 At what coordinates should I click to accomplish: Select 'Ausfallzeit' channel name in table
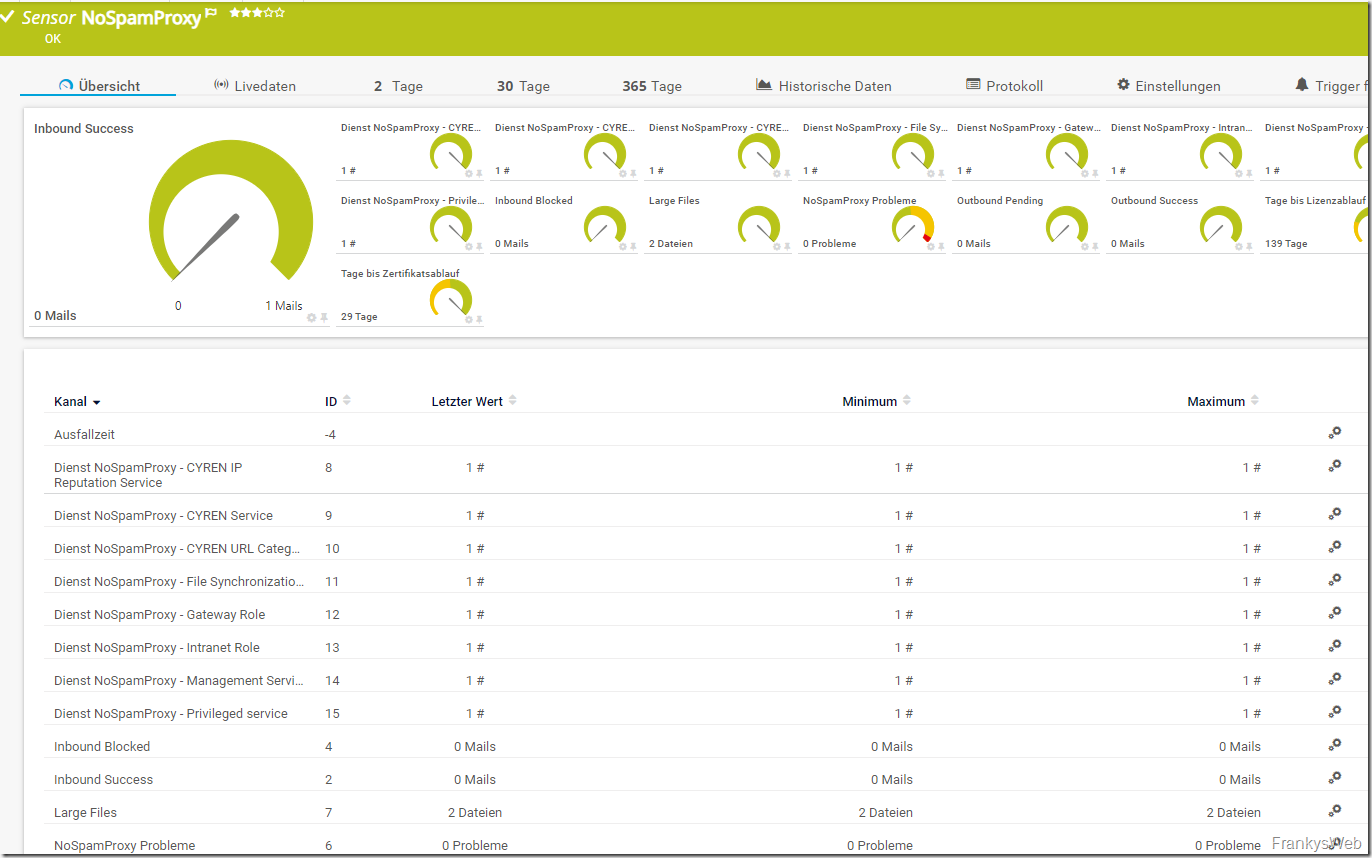85,435
